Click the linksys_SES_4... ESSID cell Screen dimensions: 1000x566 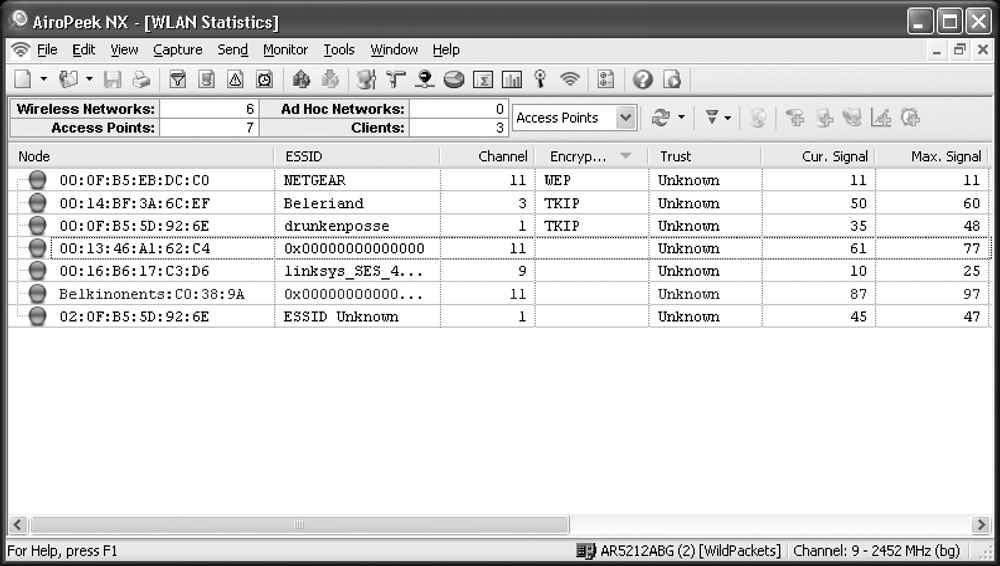pos(357,271)
